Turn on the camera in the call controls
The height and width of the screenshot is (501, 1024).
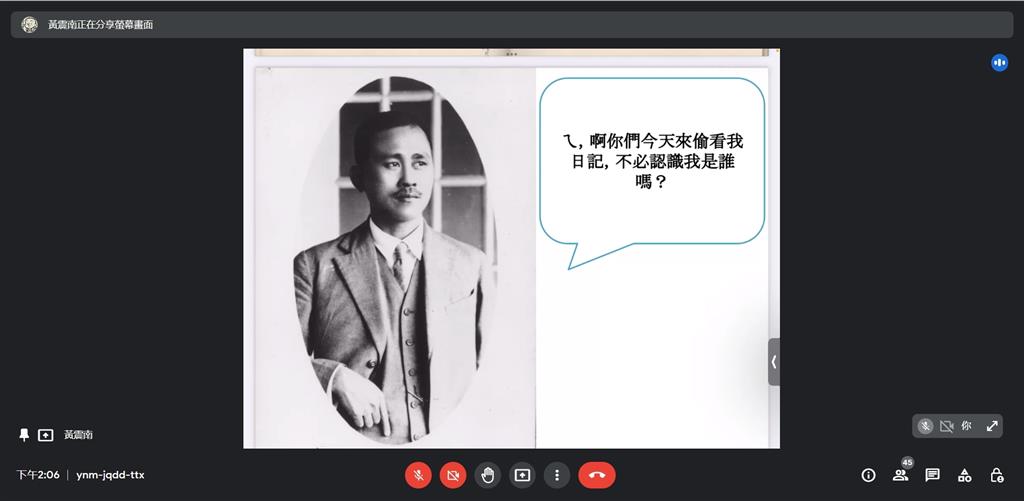[x=453, y=476]
